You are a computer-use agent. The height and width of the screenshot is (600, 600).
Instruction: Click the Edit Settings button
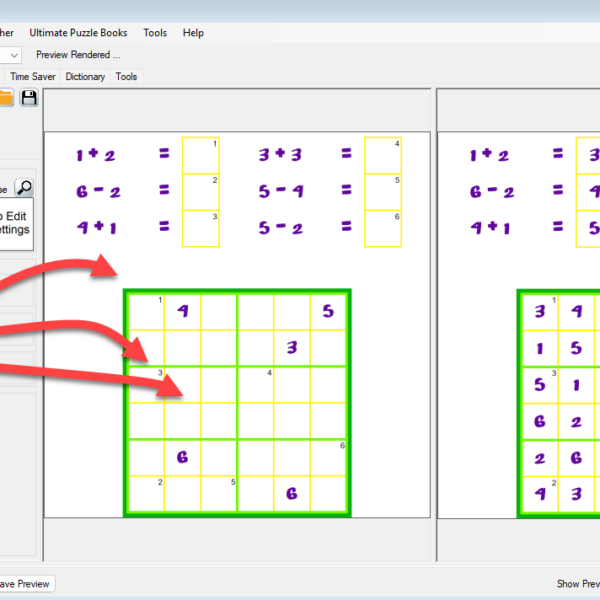pos(14,222)
